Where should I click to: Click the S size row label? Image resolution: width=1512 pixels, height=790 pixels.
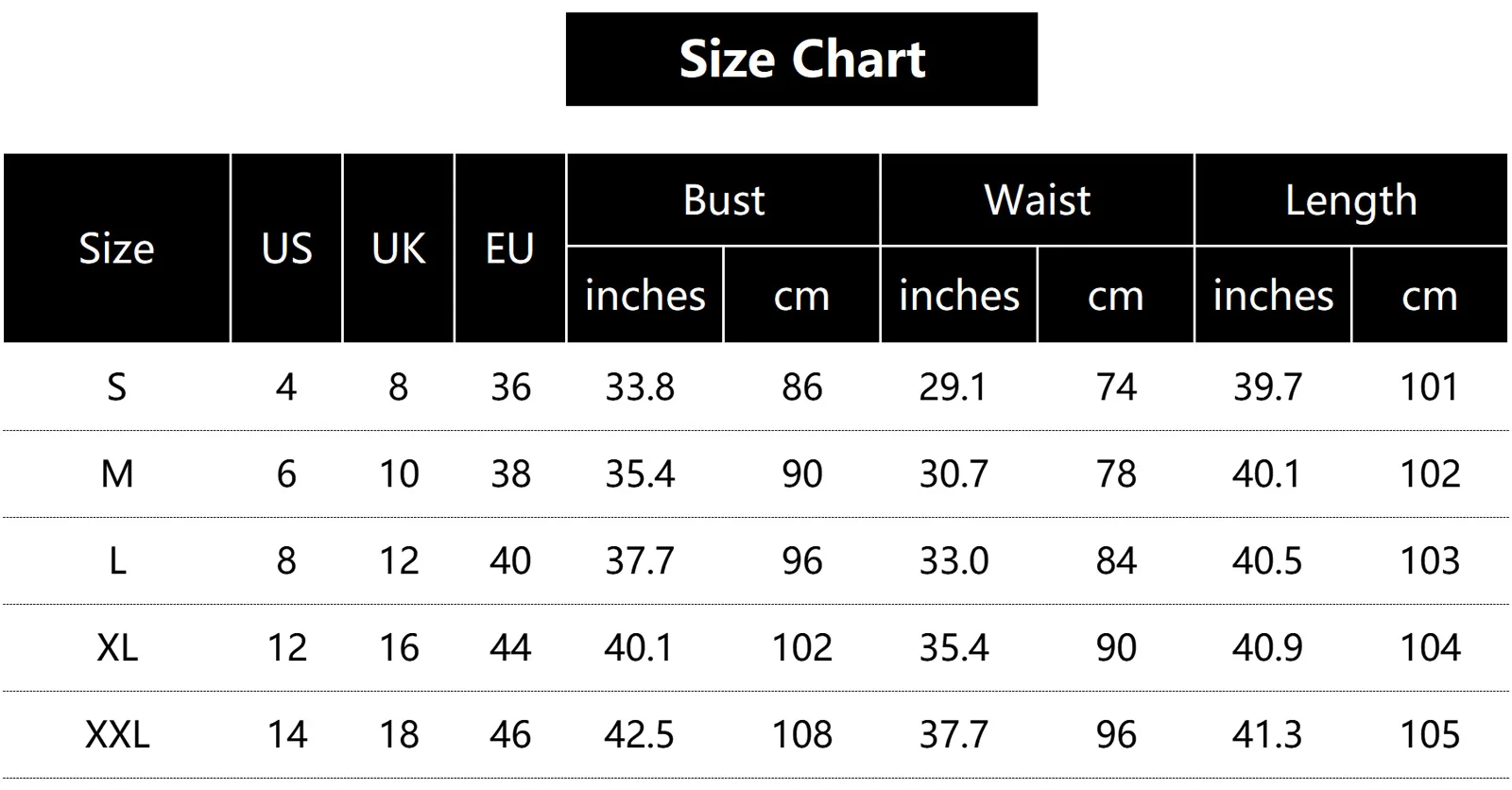tap(116, 387)
